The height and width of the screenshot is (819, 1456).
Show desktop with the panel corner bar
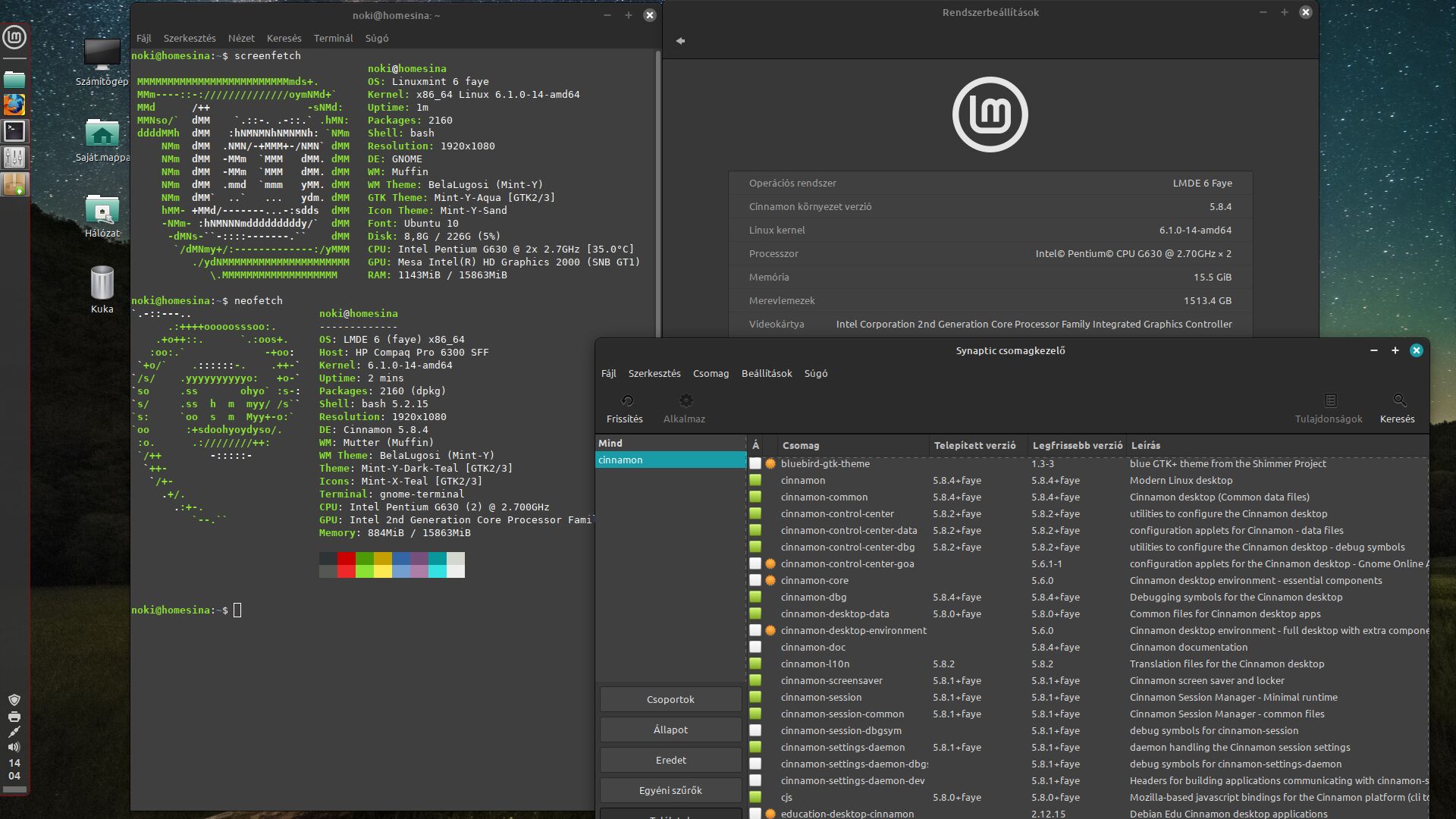tap(14, 789)
